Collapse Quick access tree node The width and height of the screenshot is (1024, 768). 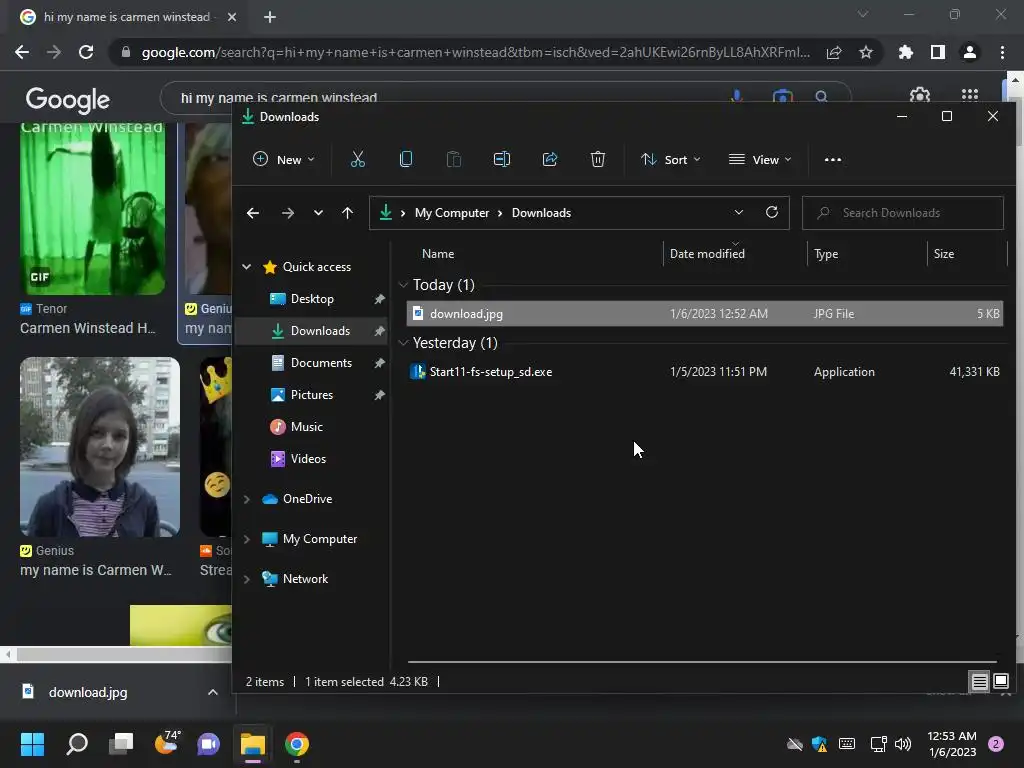(x=247, y=266)
